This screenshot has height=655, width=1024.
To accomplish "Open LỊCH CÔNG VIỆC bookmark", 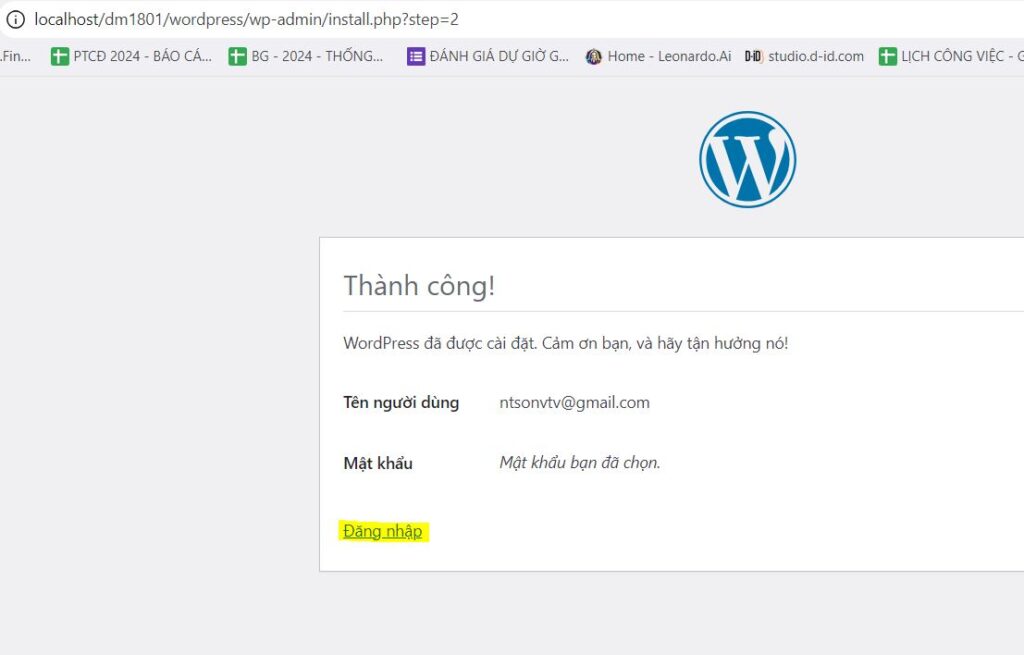I will coord(951,56).
